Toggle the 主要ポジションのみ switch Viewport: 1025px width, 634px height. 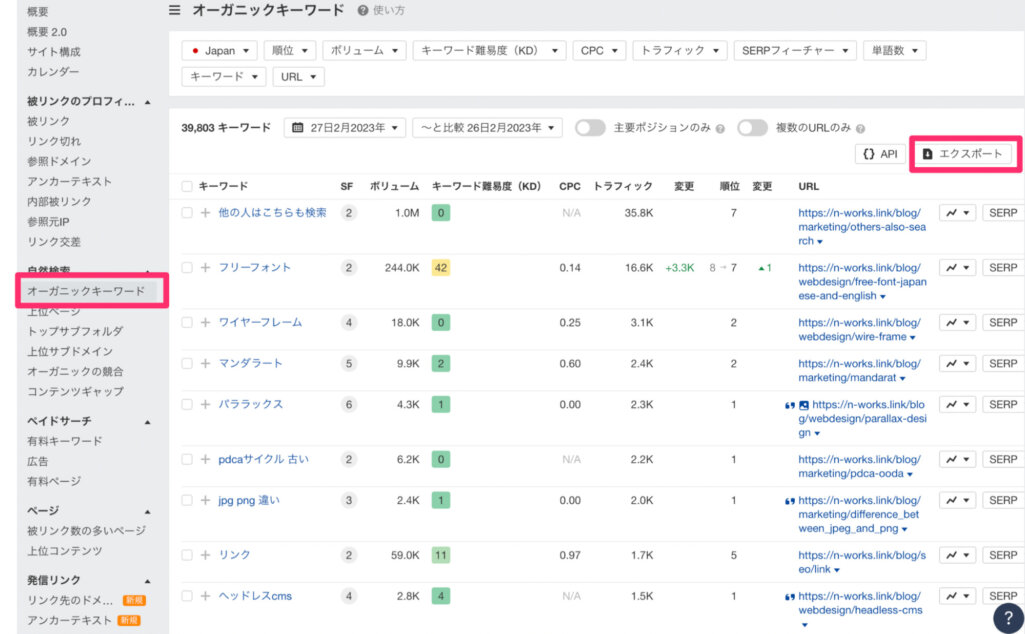tap(590, 128)
